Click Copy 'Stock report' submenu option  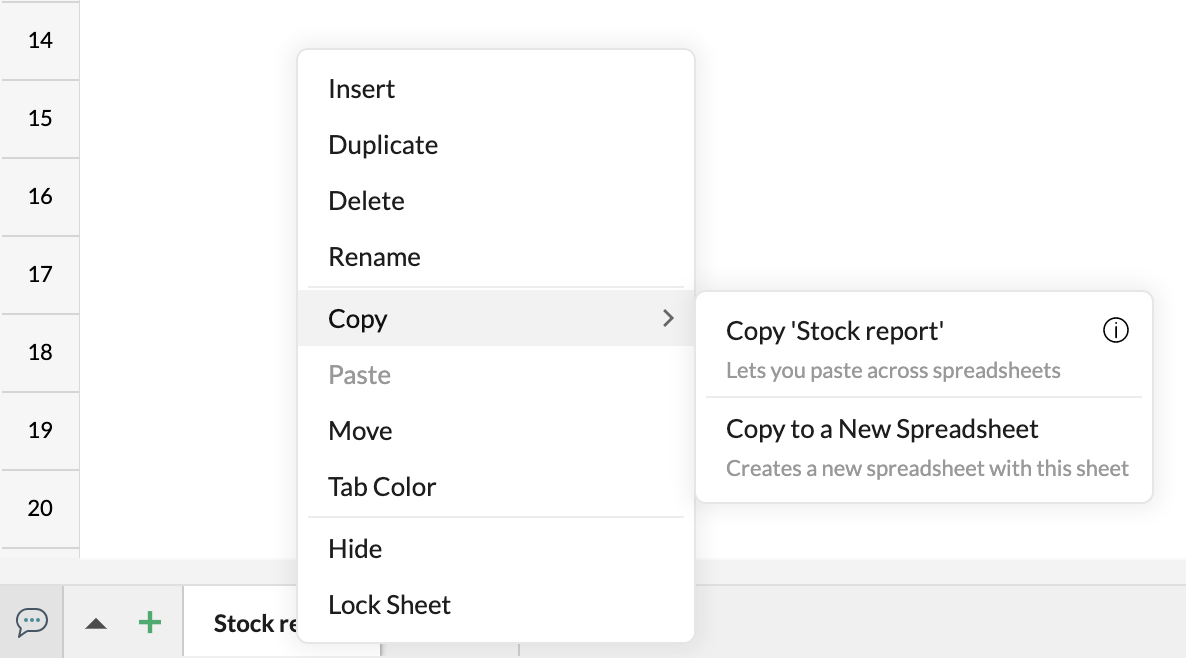pyautogui.click(x=835, y=330)
